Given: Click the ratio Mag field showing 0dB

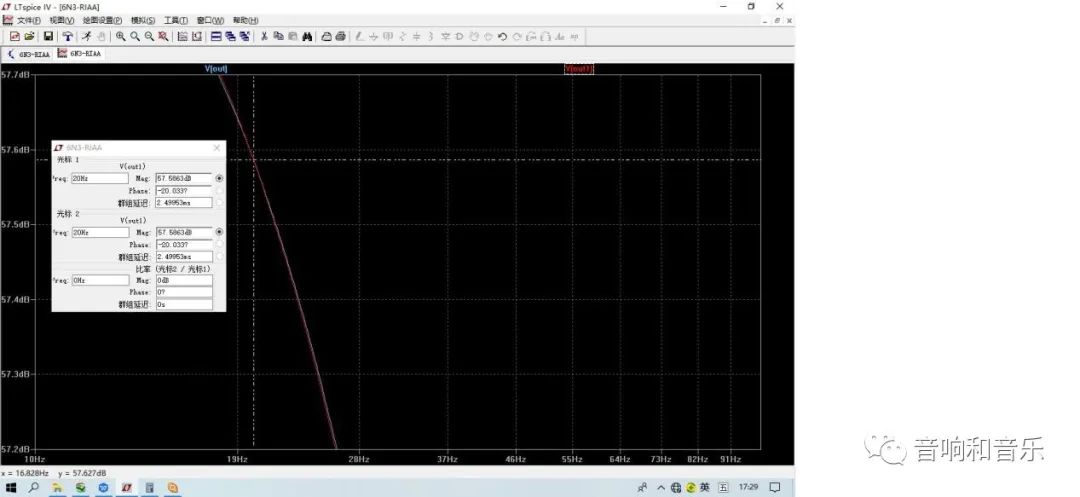Looking at the screenshot, I should point(184,280).
